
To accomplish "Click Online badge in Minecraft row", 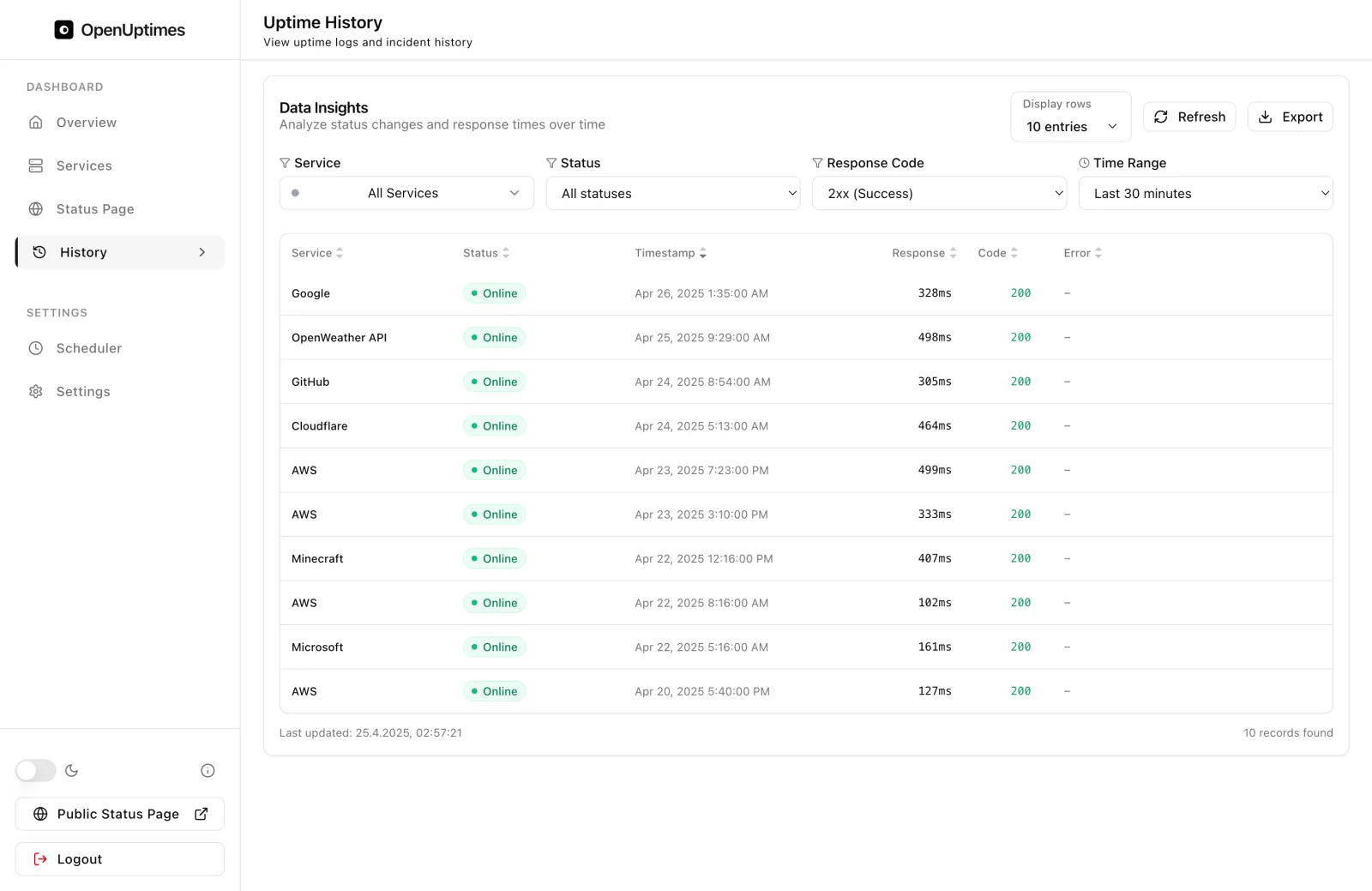I will 494,558.
